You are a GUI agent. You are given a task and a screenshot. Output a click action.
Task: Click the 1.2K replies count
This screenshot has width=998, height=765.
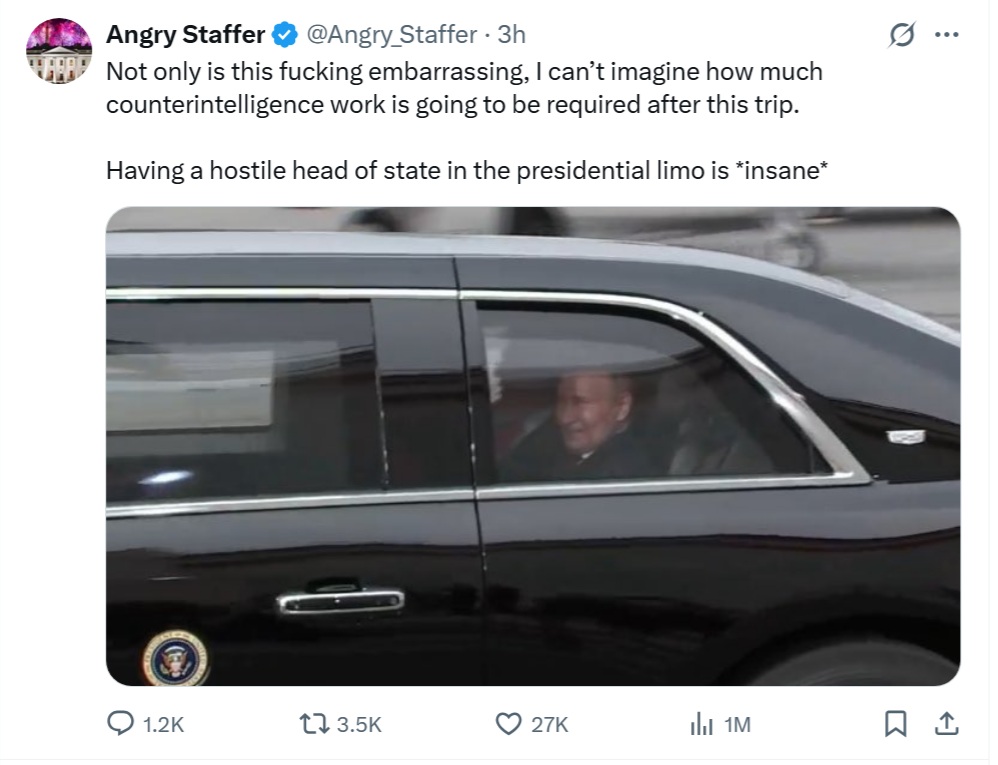tap(164, 724)
